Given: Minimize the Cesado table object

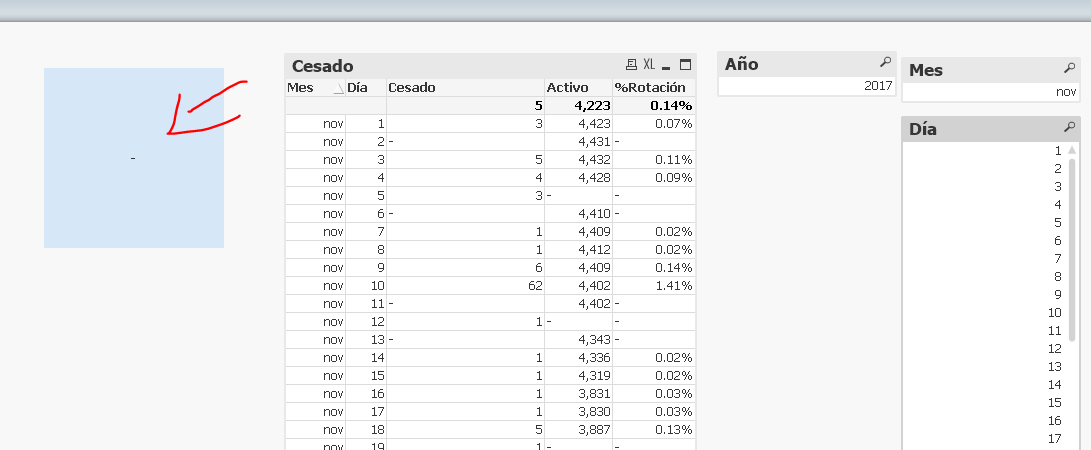Looking at the screenshot, I should click(x=667, y=65).
